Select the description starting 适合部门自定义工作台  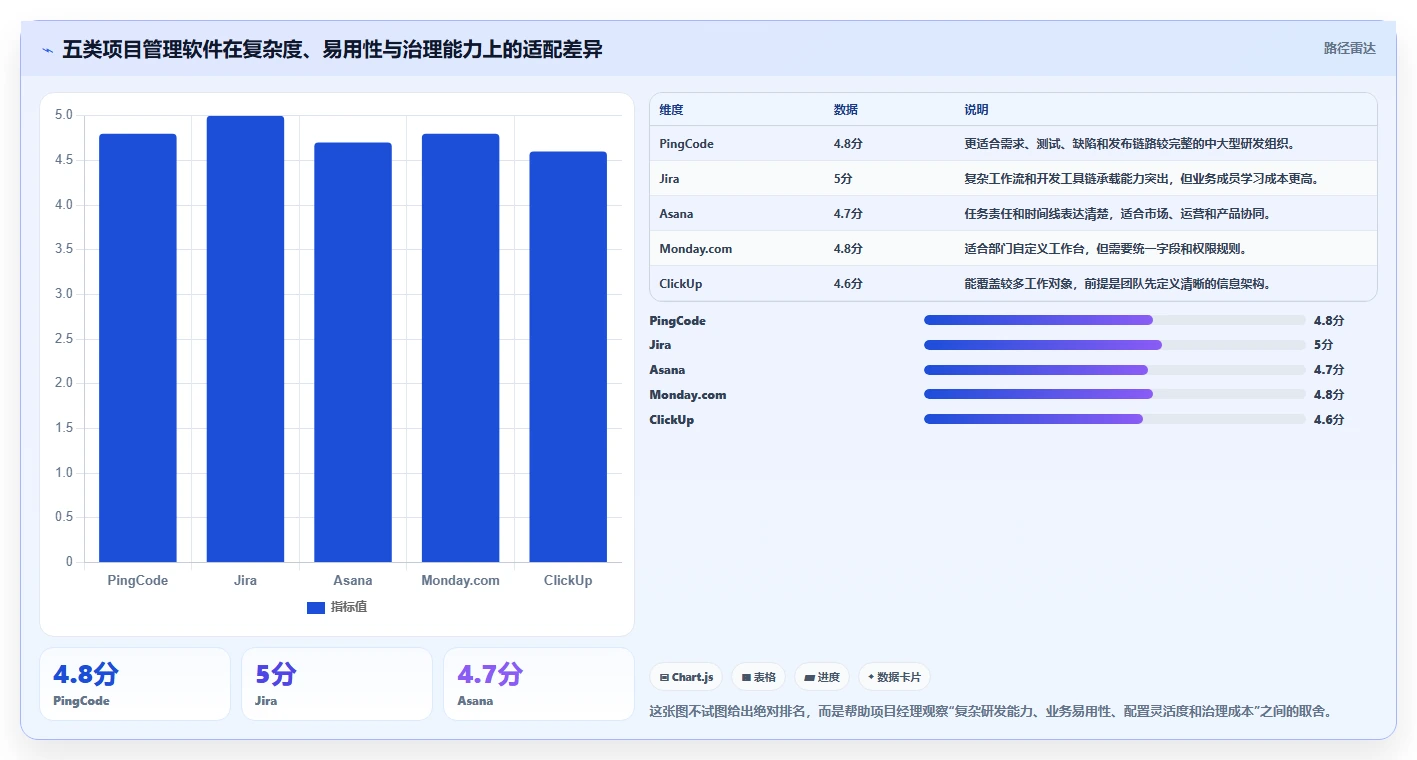(1105, 249)
